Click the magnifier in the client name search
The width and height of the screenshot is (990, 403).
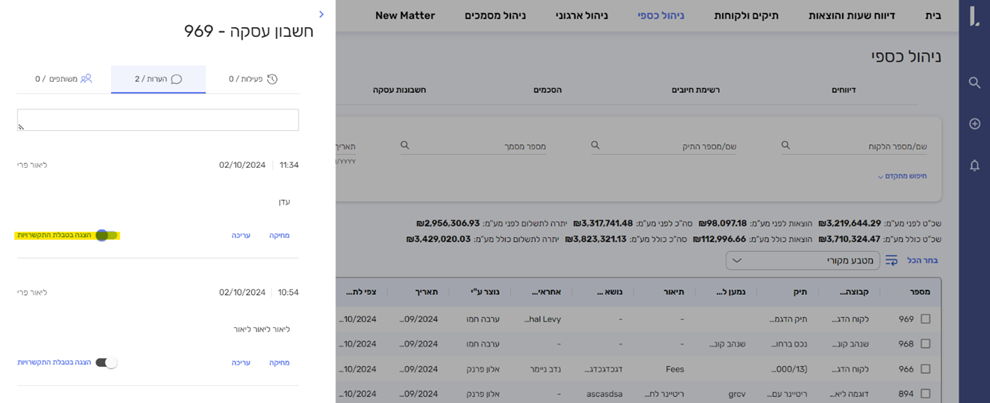click(786, 146)
